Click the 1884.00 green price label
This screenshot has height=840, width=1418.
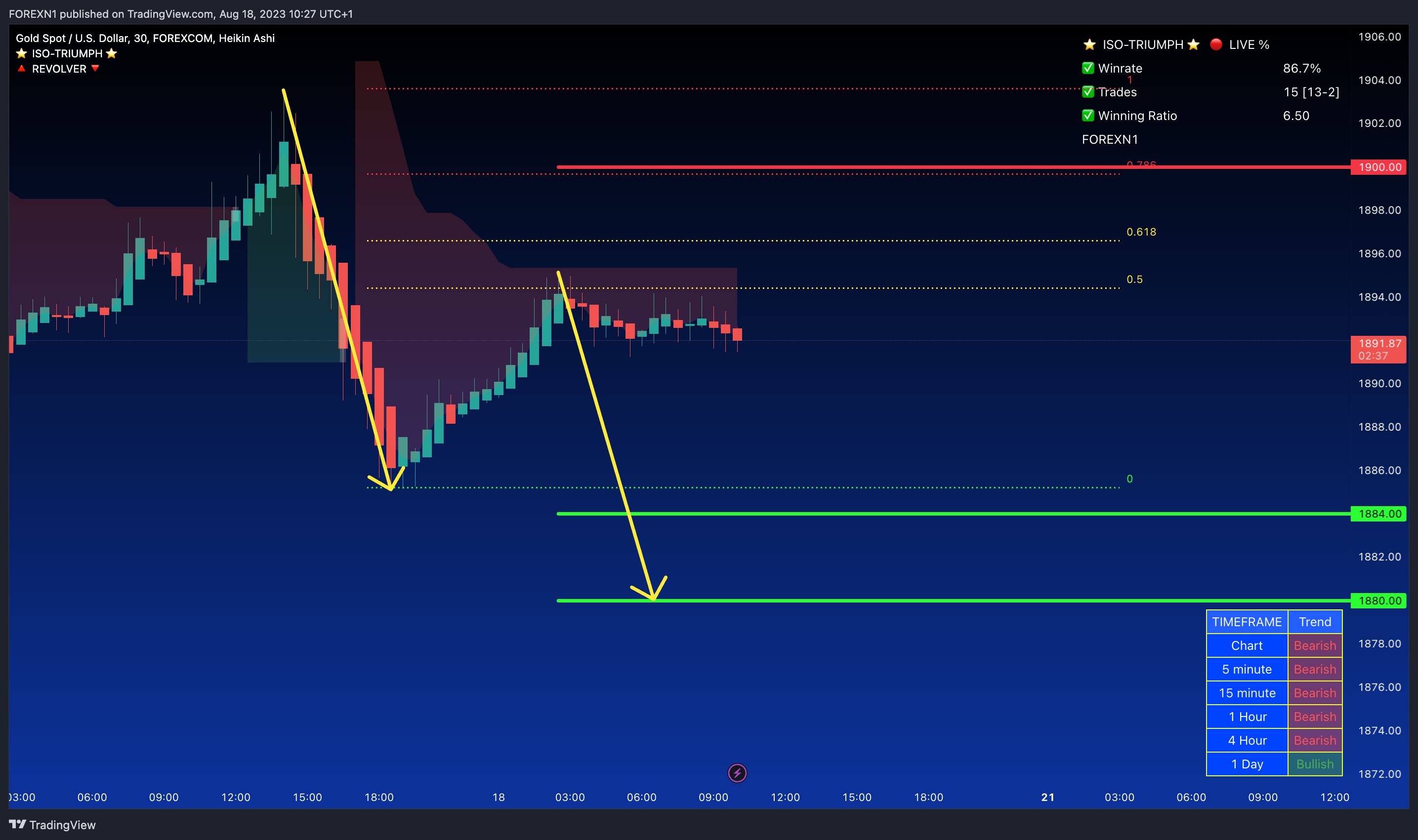1378,514
